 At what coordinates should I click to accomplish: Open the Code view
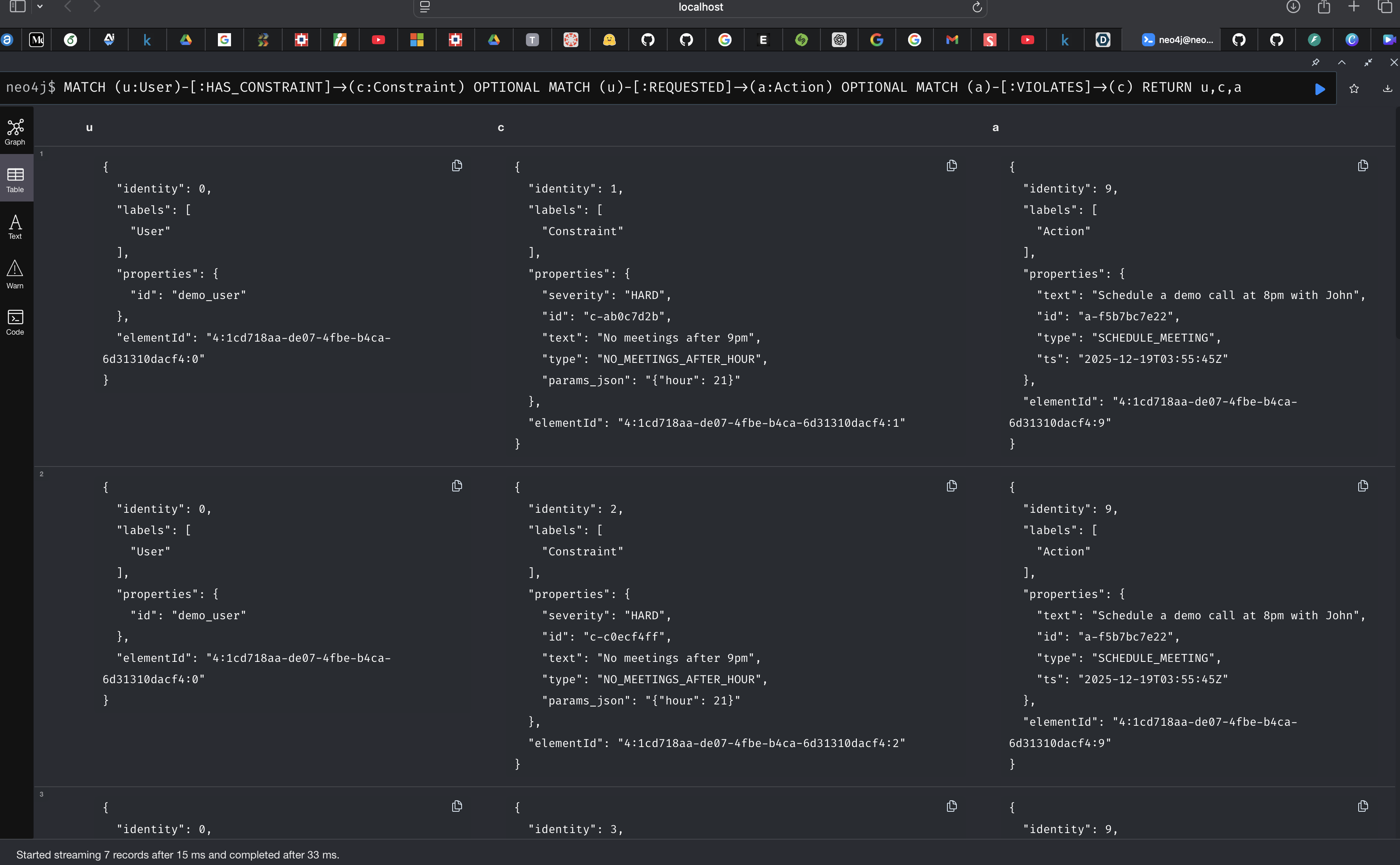coord(16,322)
